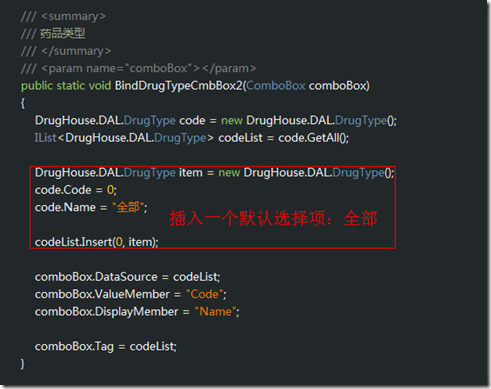
Task: Click the "comboBox.Tag = codeList;" line
Action: (106, 346)
